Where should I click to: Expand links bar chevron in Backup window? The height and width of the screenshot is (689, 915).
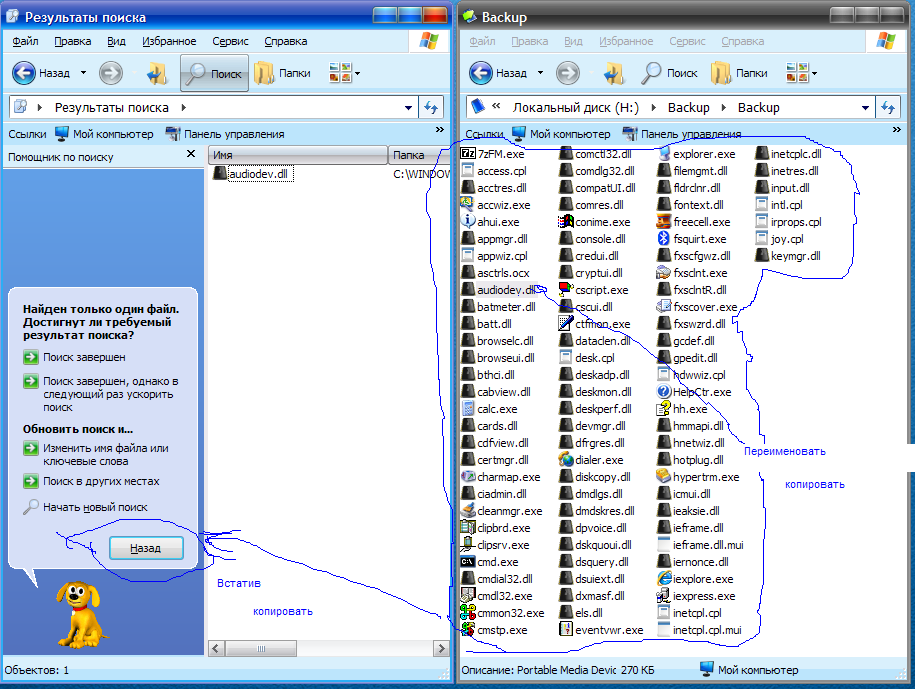click(896, 130)
